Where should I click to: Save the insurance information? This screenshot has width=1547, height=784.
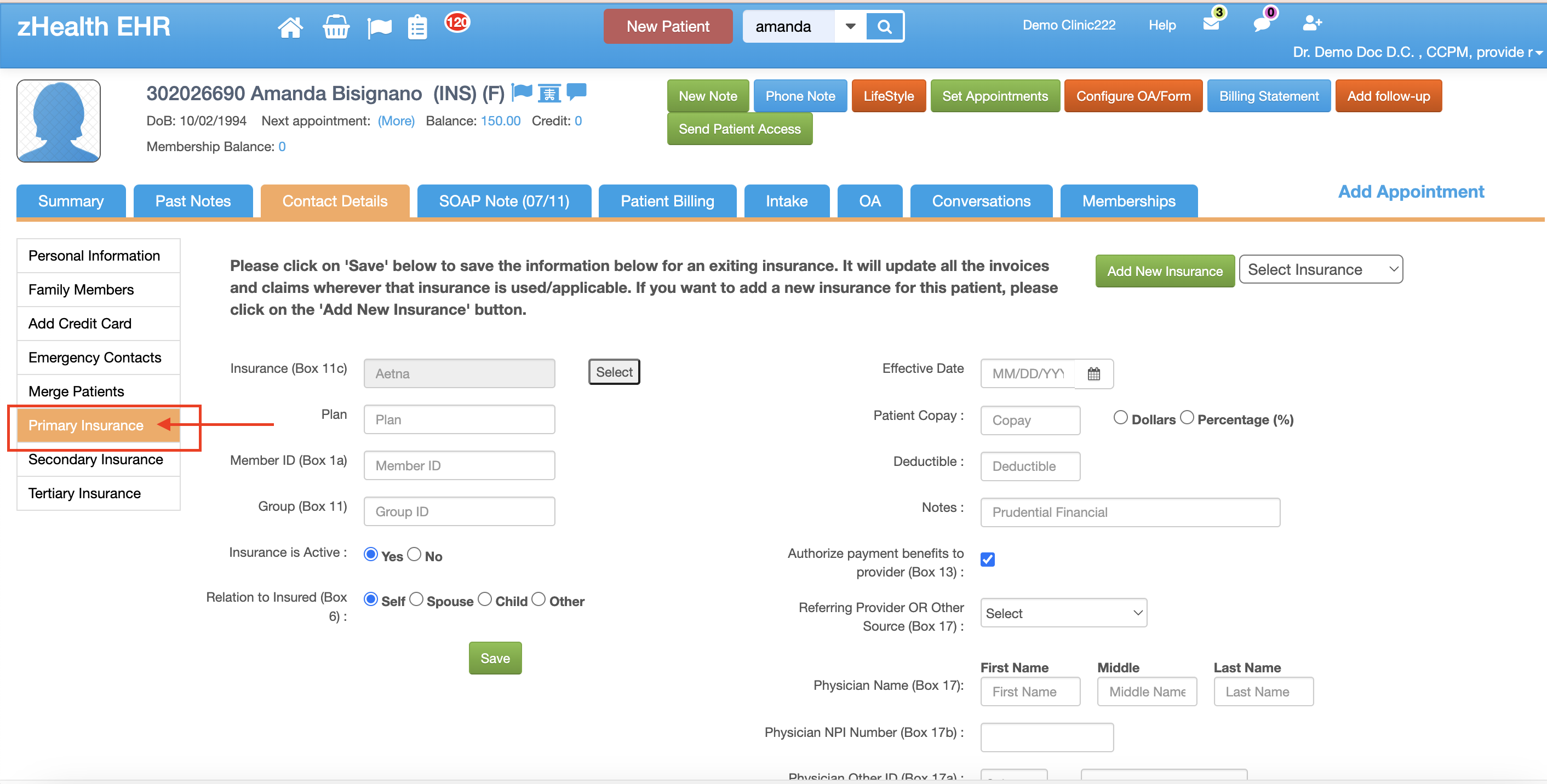click(495, 659)
